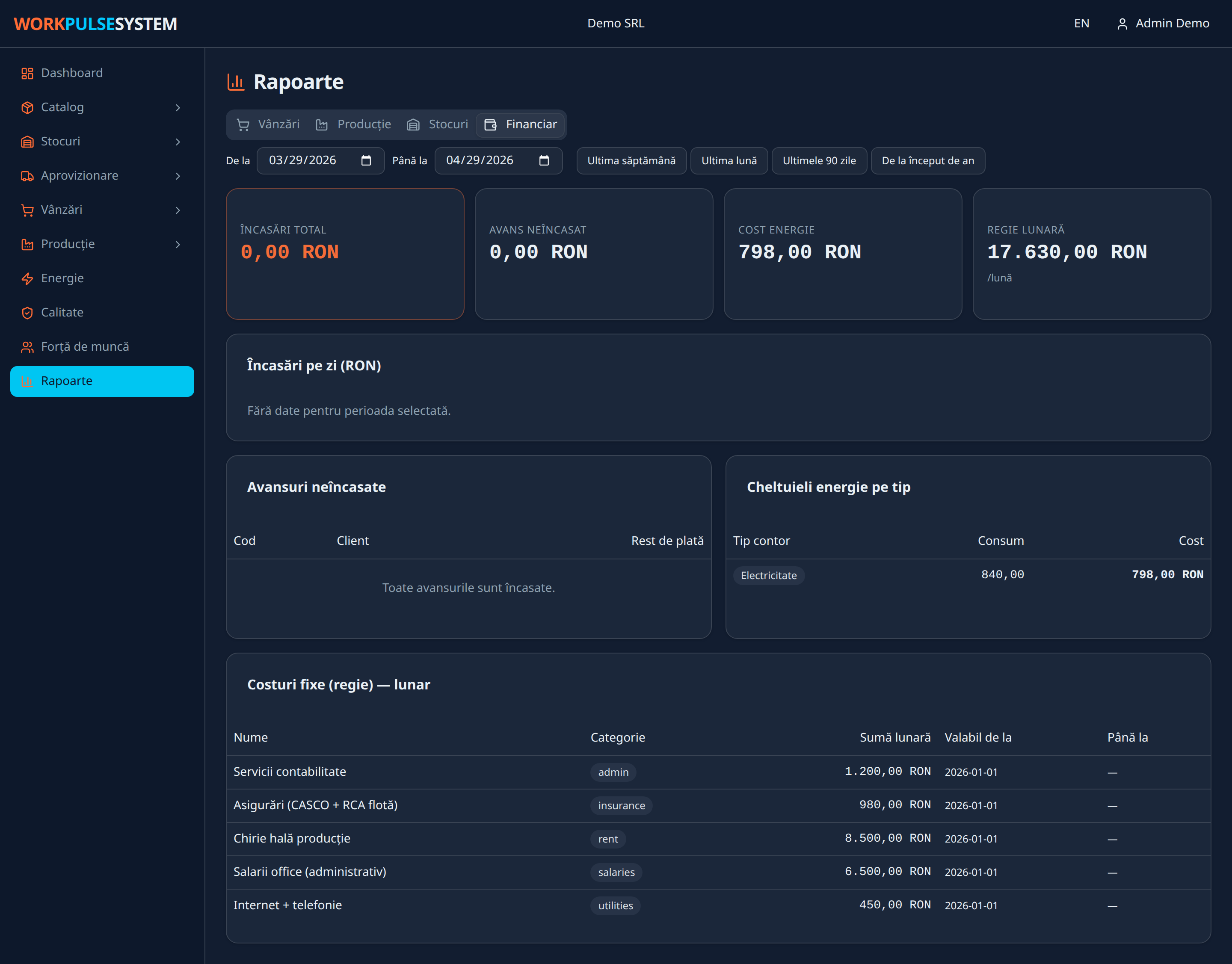
Task: Click the salaries category badge
Action: coord(616,872)
